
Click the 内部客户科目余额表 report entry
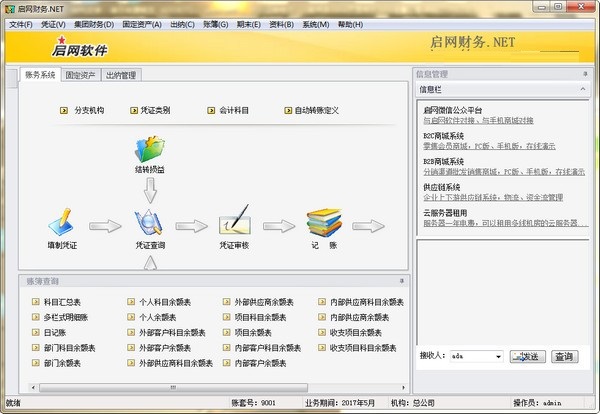click(x=267, y=348)
